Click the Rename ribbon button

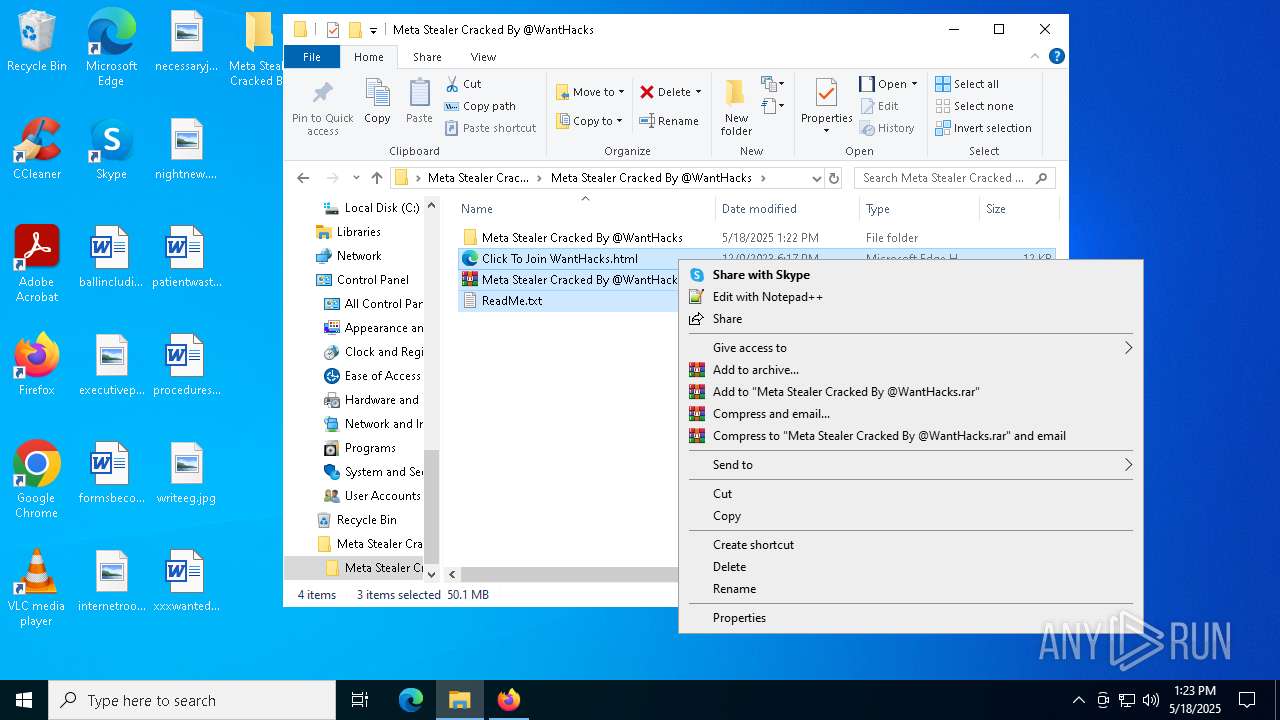[x=669, y=121]
